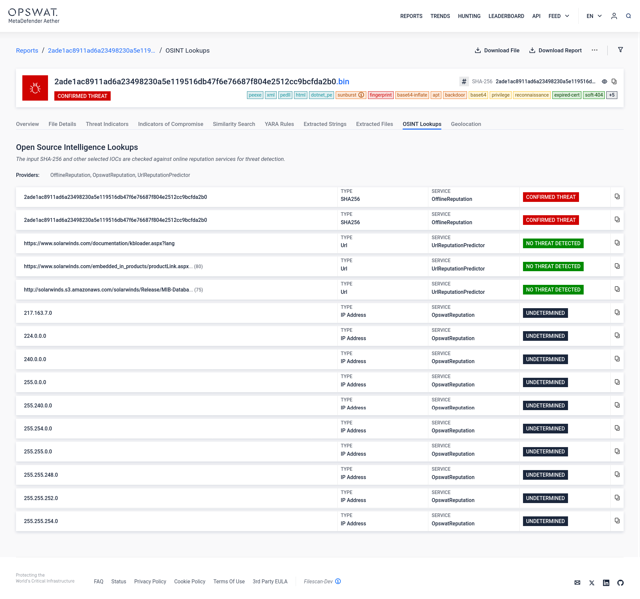Screen dimensions: 640x599
Task: Open the GitHub icon in the footer
Action: click(x=620, y=582)
